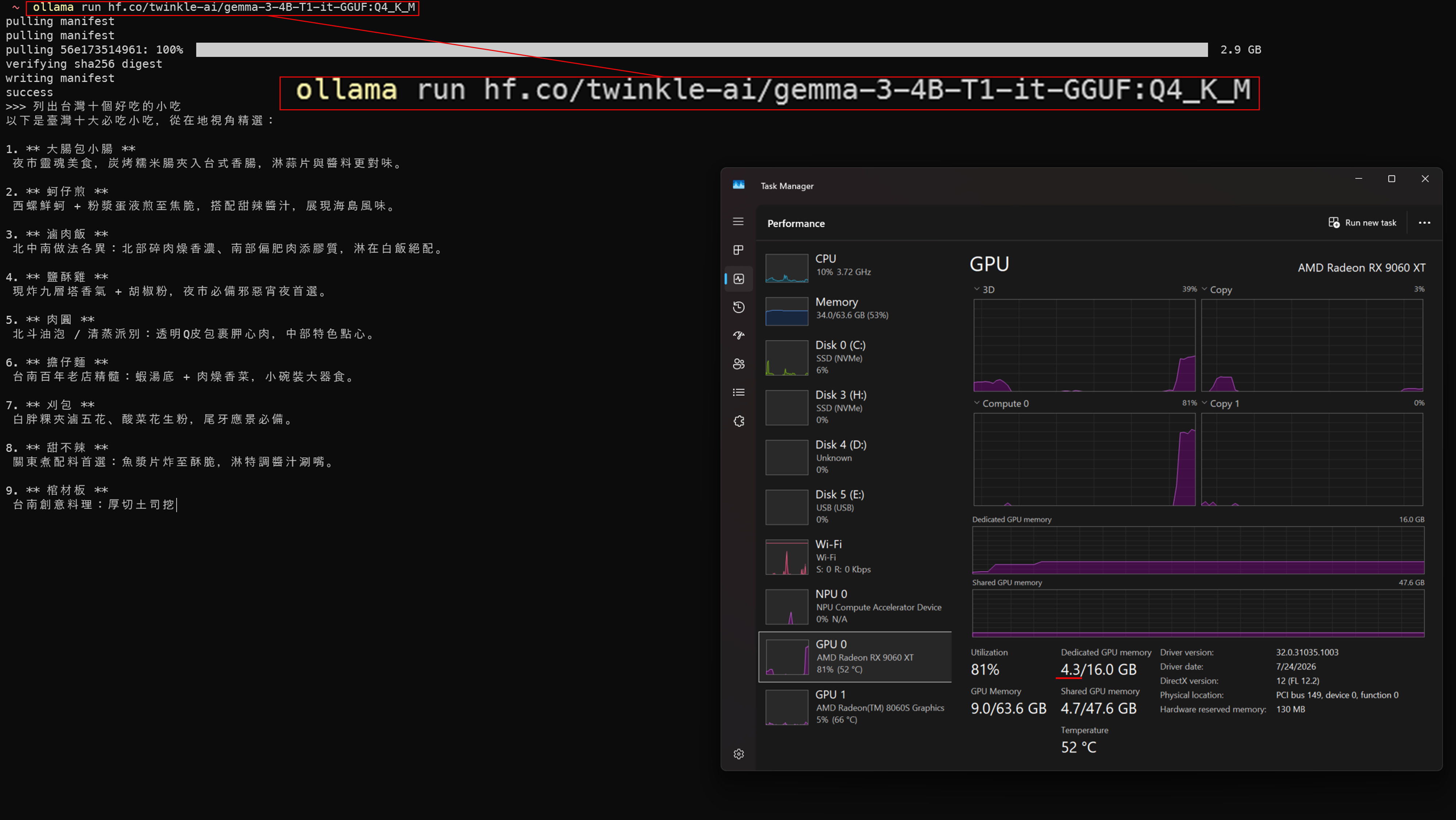Click the Compute 0 usage graph
Viewport: 1456px width, 820px height.
click(x=1084, y=459)
